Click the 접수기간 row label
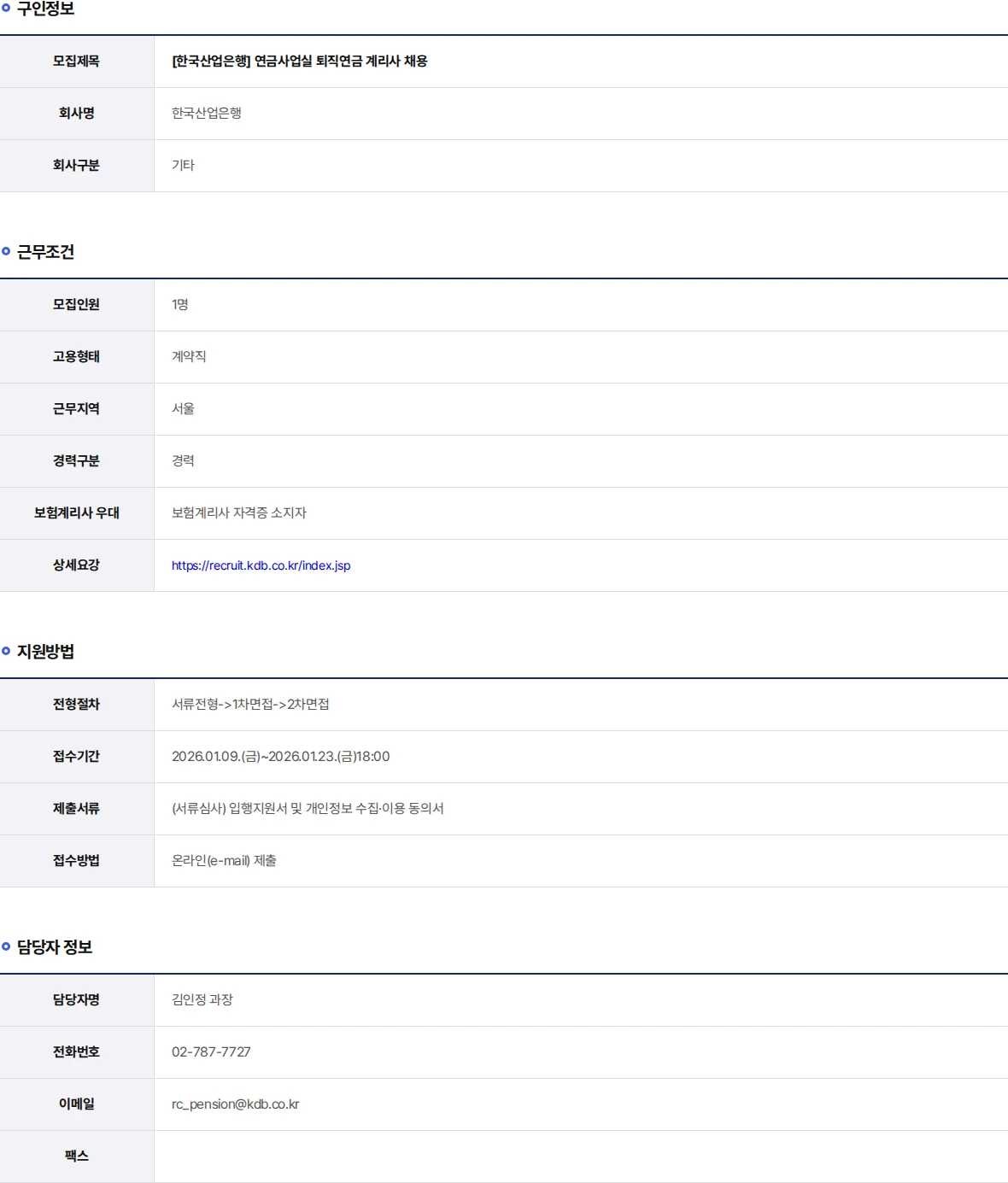Screen dimensions: 1008x1183 (77, 757)
